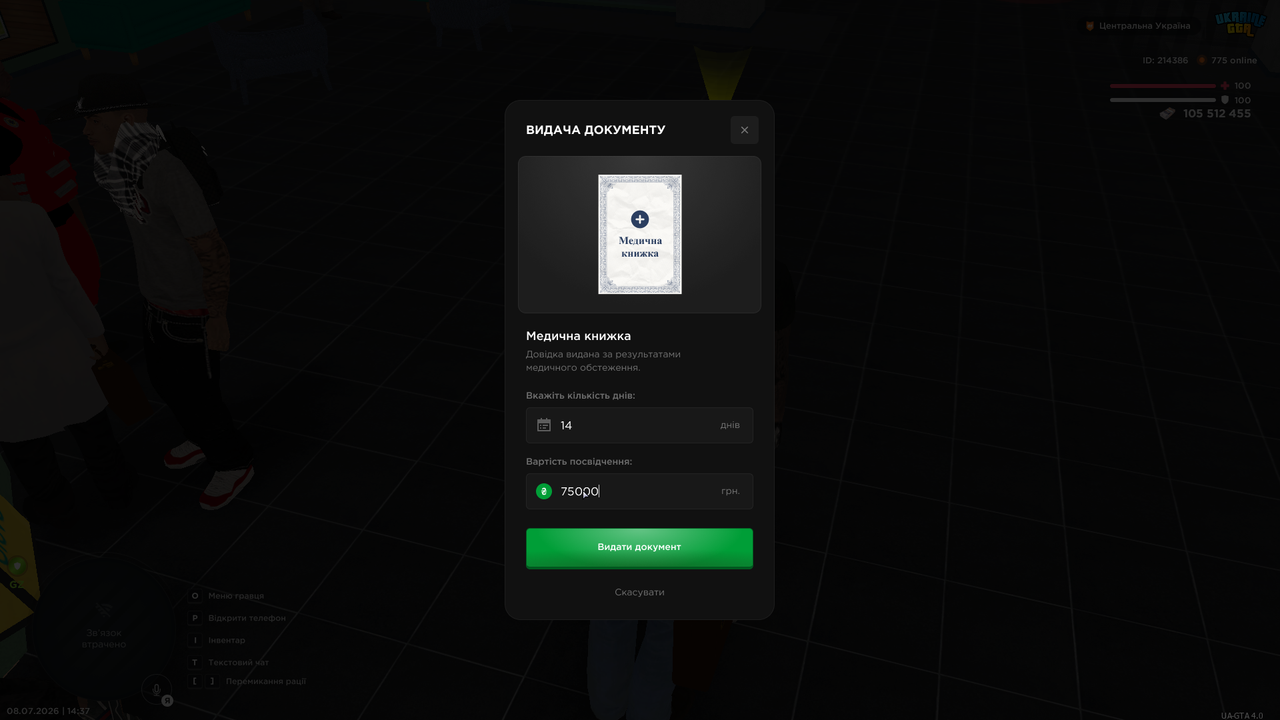Click the green hryvnia icon in cost field
This screenshot has width=1280, height=720.
pyautogui.click(x=544, y=491)
